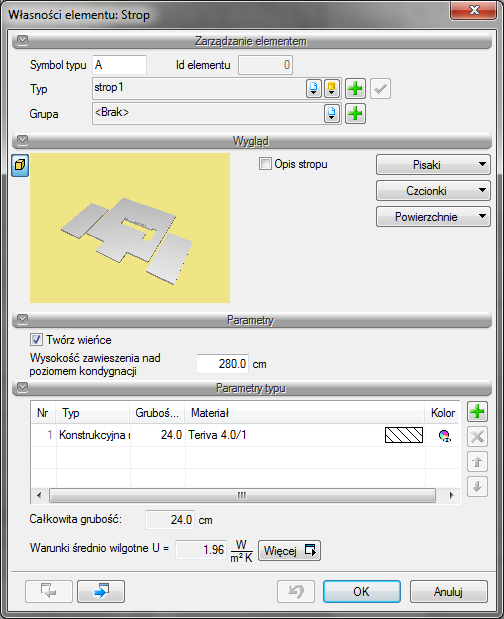Open the type list icon next to strop1
This screenshot has width=504, height=619.
[313, 88]
